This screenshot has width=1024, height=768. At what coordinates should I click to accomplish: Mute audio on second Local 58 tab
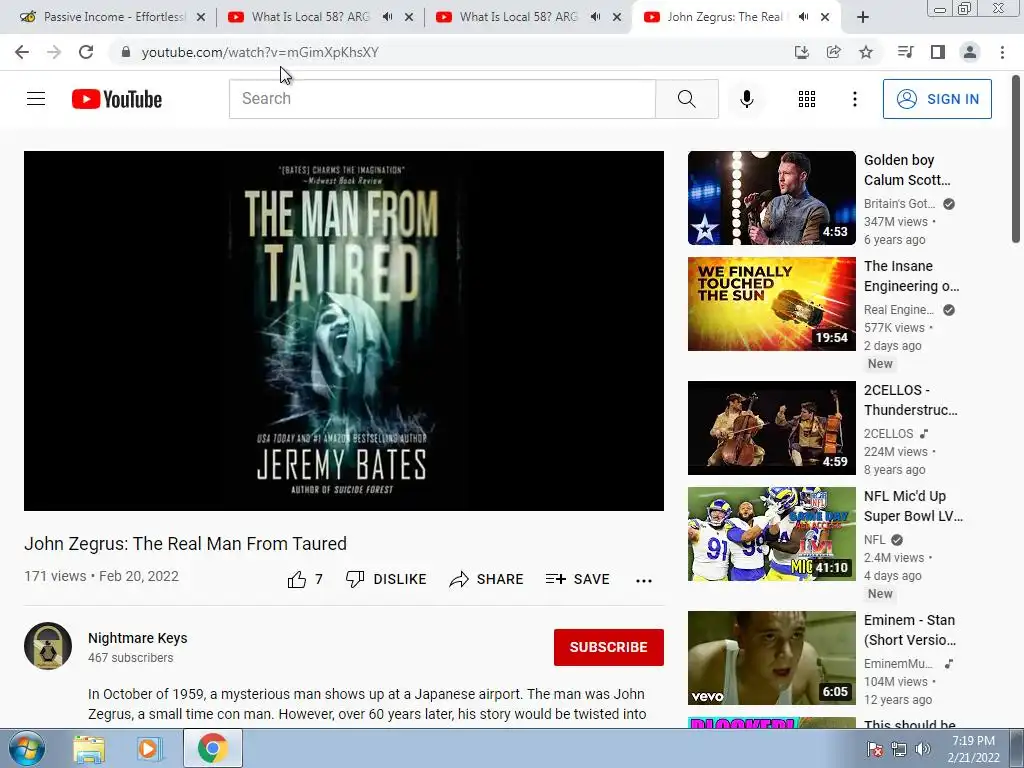[596, 17]
